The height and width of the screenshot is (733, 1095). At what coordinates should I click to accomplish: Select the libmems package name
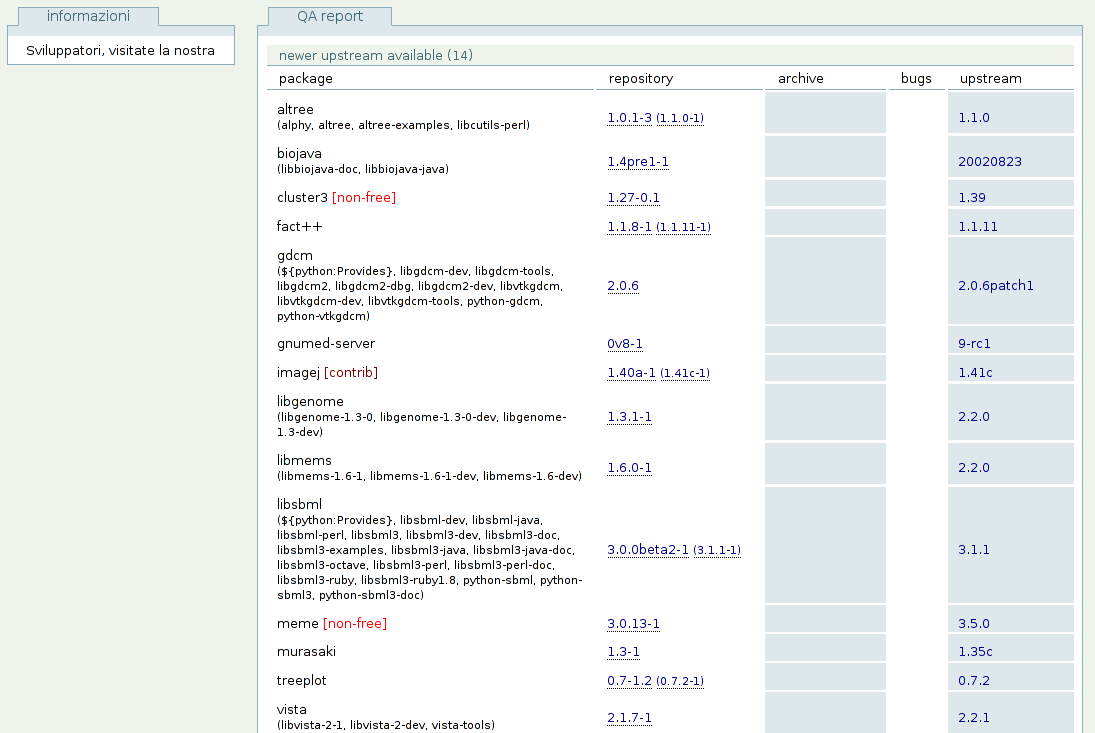(x=304, y=461)
